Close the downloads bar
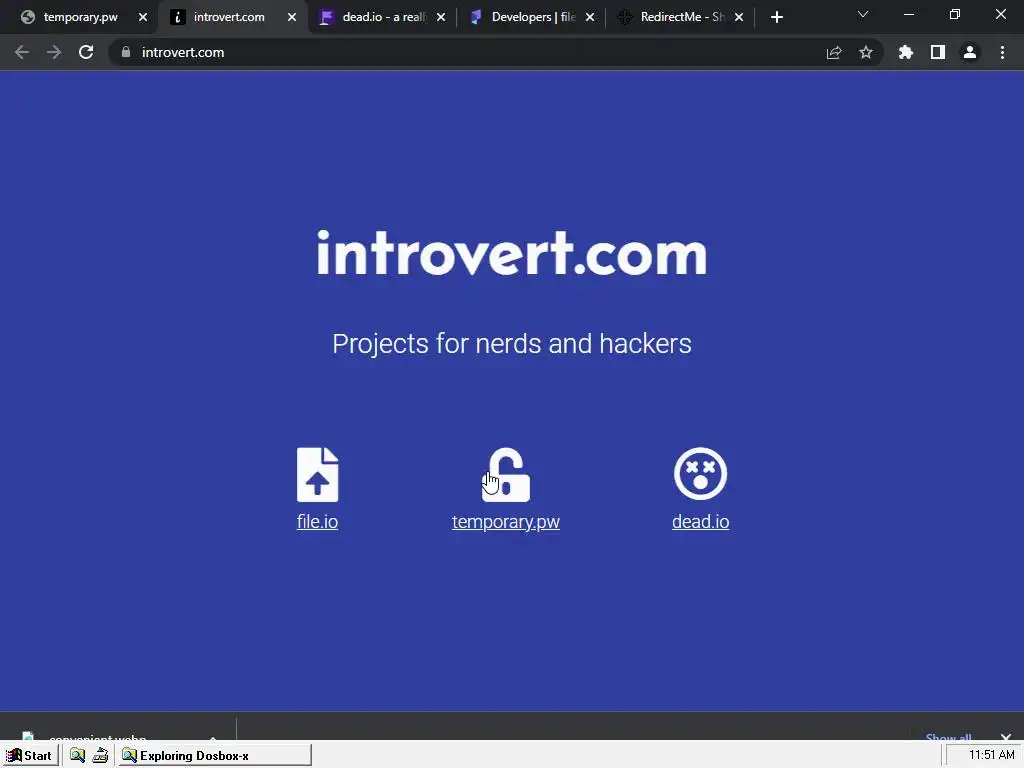Viewport: 1024px width, 768px height. coord(1006,737)
